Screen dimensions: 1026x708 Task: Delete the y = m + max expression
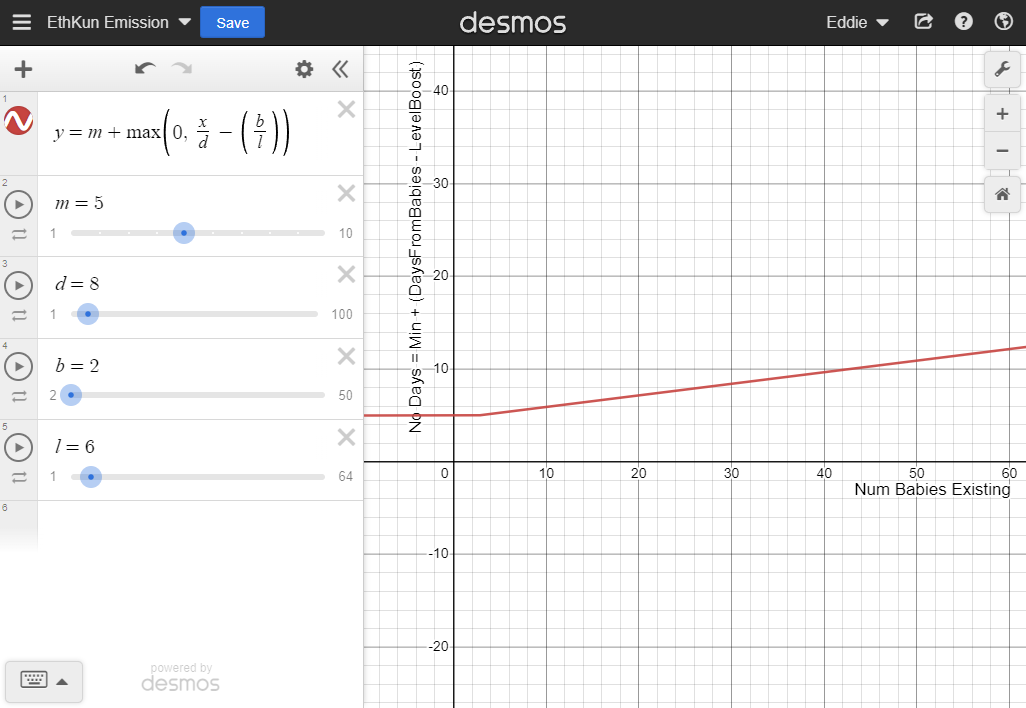(x=346, y=109)
